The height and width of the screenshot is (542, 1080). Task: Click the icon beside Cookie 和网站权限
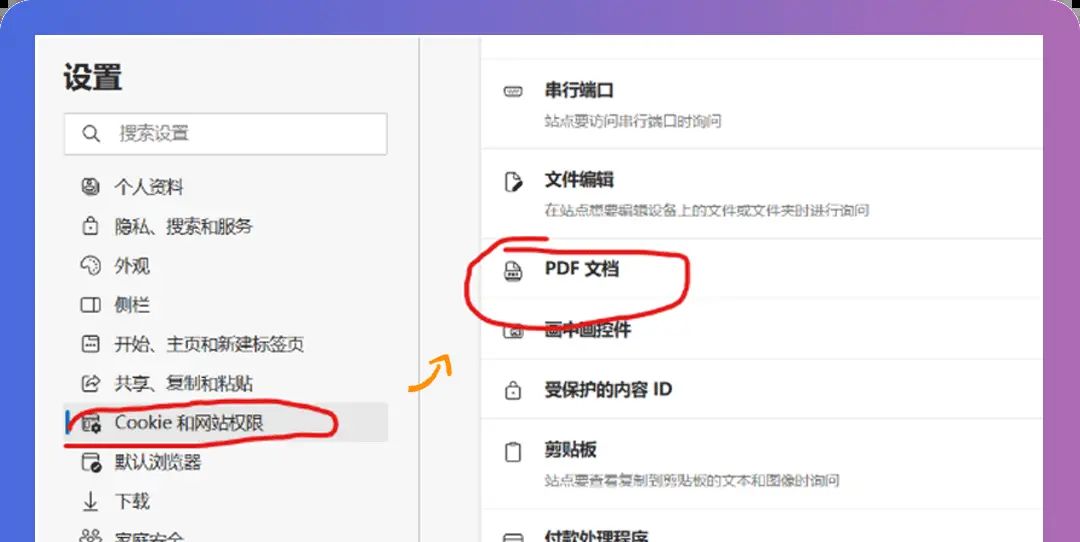90,423
